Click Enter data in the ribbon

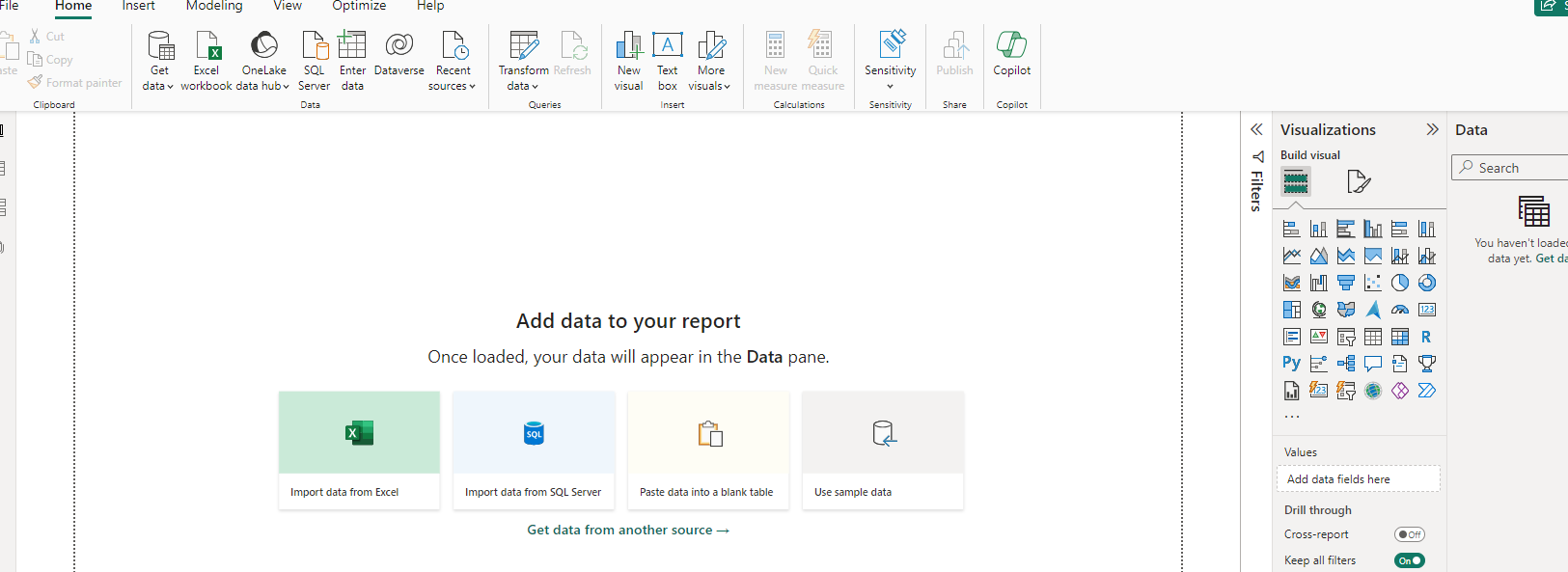pyautogui.click(x=352, y=60)
